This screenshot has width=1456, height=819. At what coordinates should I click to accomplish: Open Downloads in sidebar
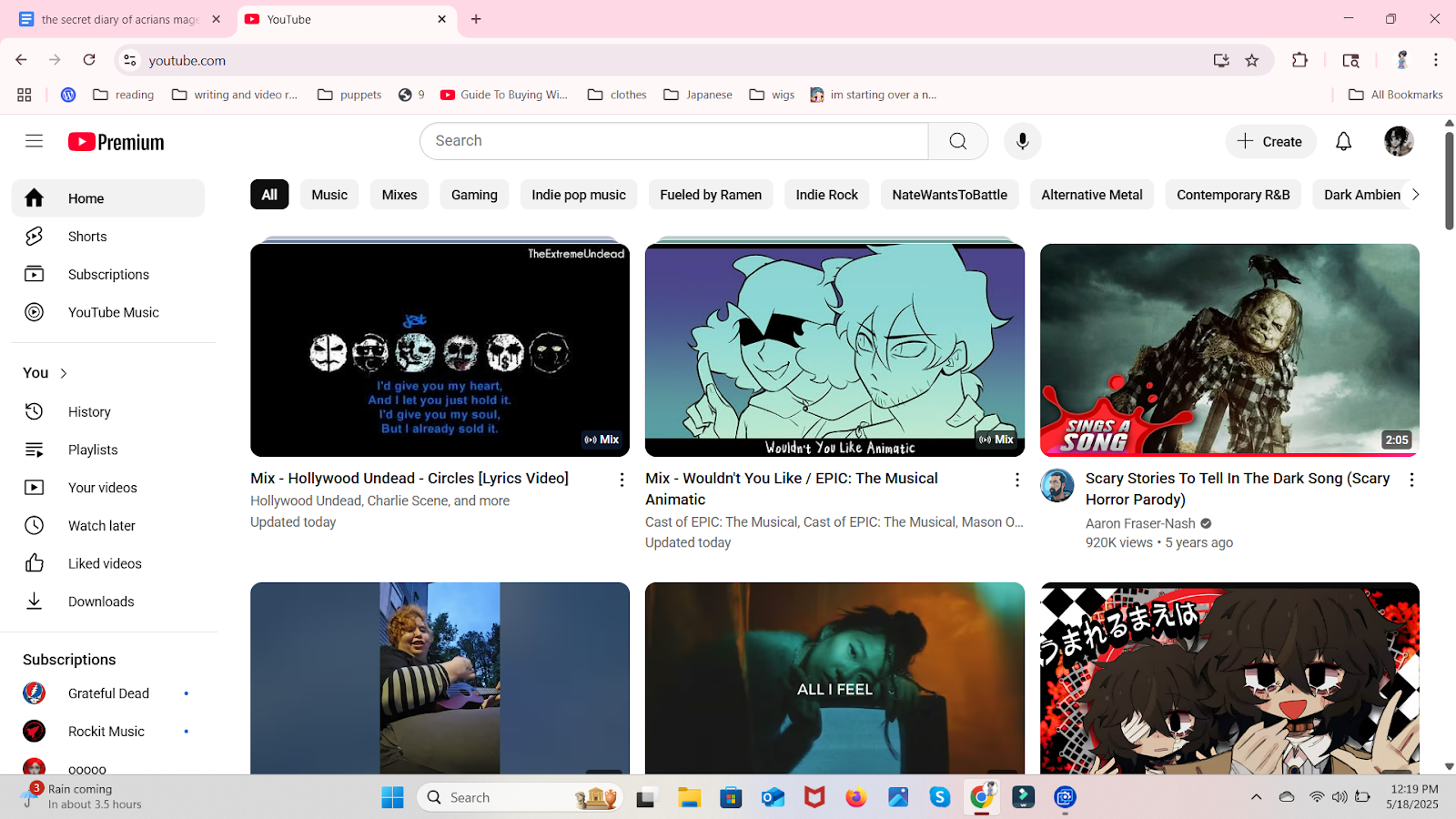click(x=108, y=602)
